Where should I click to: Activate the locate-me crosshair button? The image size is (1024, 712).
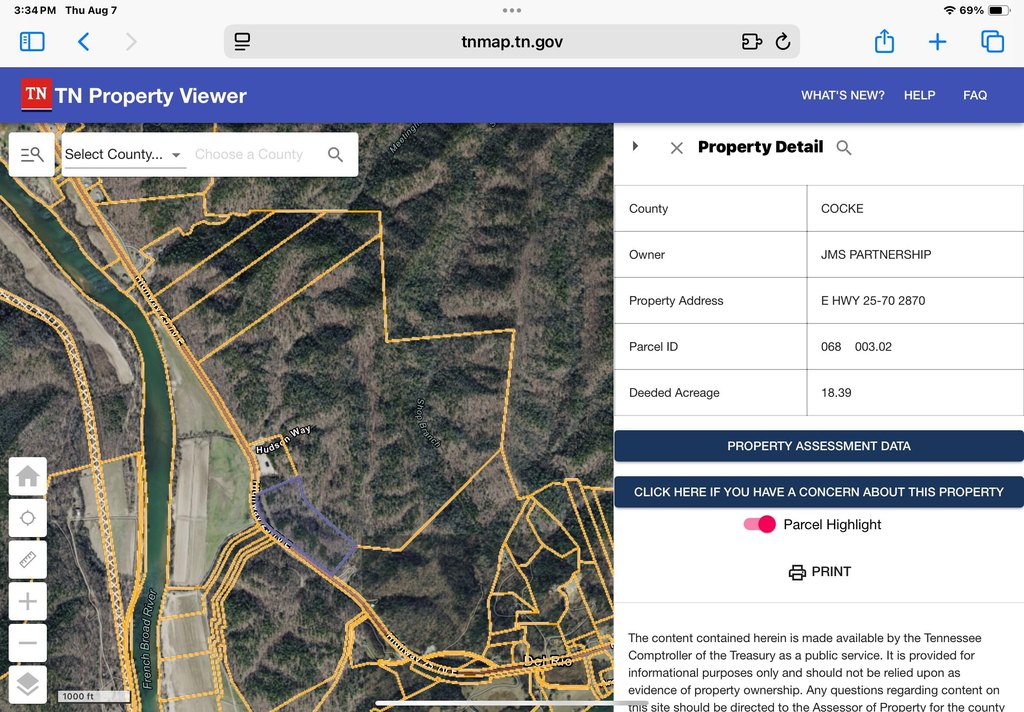(28, 518)
